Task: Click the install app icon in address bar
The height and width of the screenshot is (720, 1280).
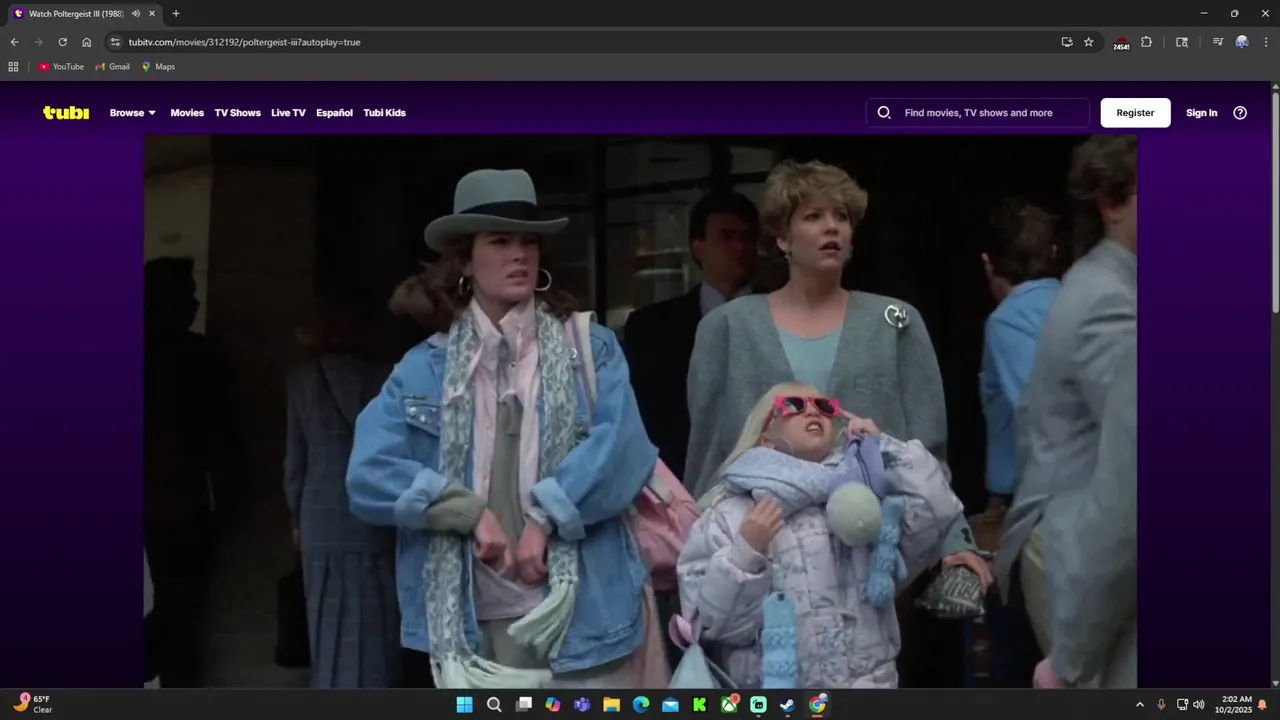Action: click(x=1067, y=42)
